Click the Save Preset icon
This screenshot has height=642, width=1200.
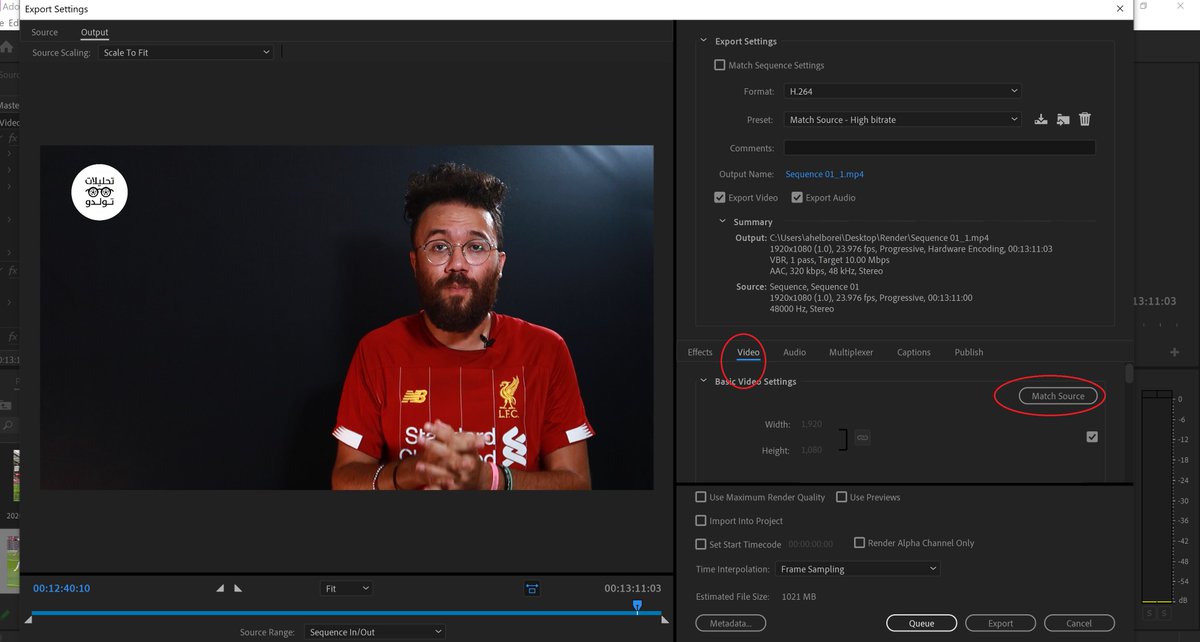point(1041,119)
